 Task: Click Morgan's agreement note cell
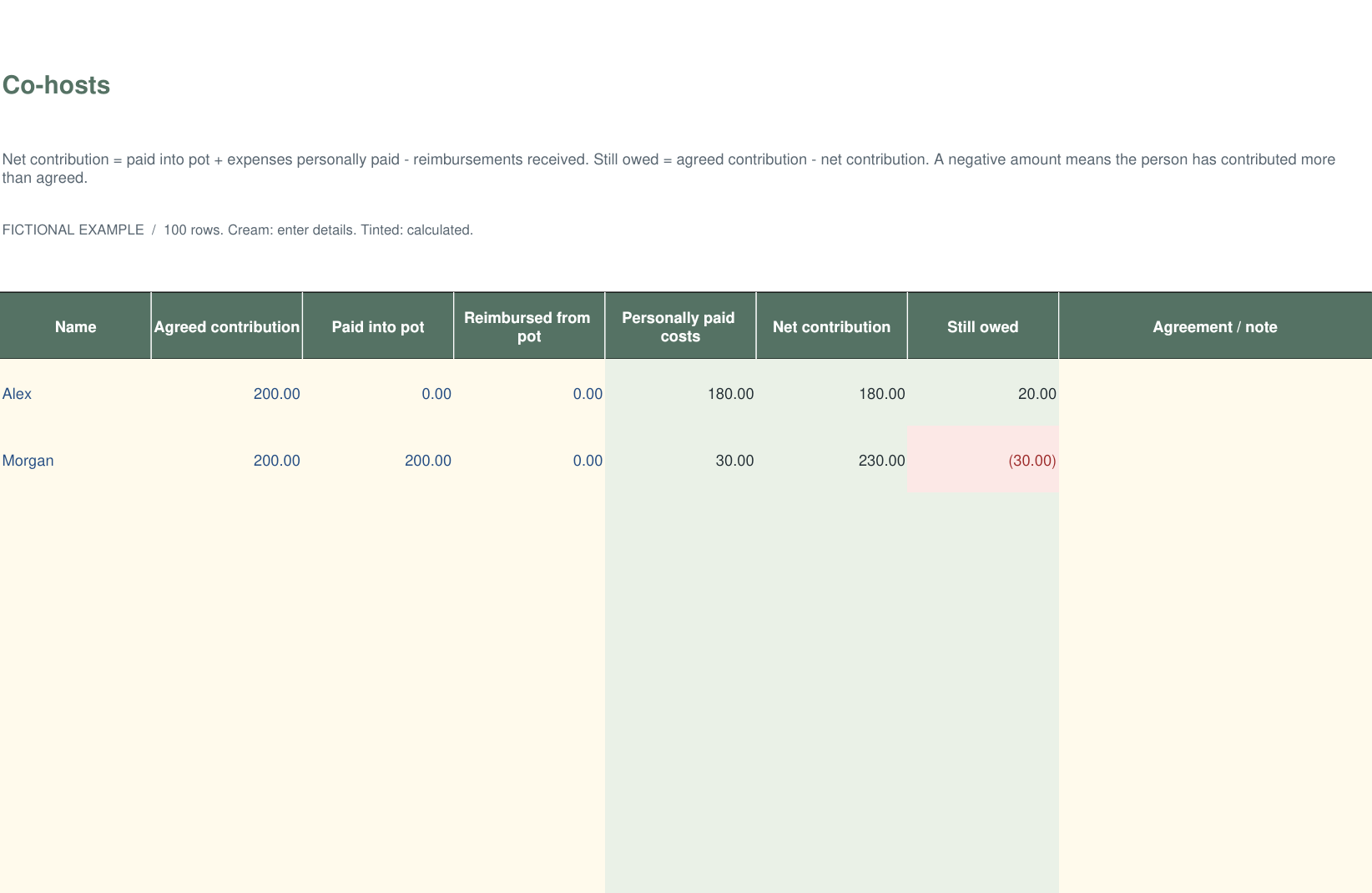[x=1215, y=460]
